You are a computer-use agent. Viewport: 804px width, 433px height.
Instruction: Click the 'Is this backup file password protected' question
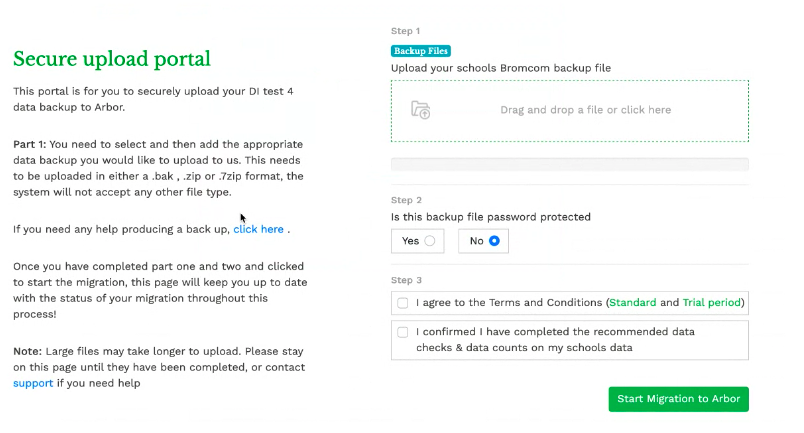pyautogui.click(x=490, y=217)
